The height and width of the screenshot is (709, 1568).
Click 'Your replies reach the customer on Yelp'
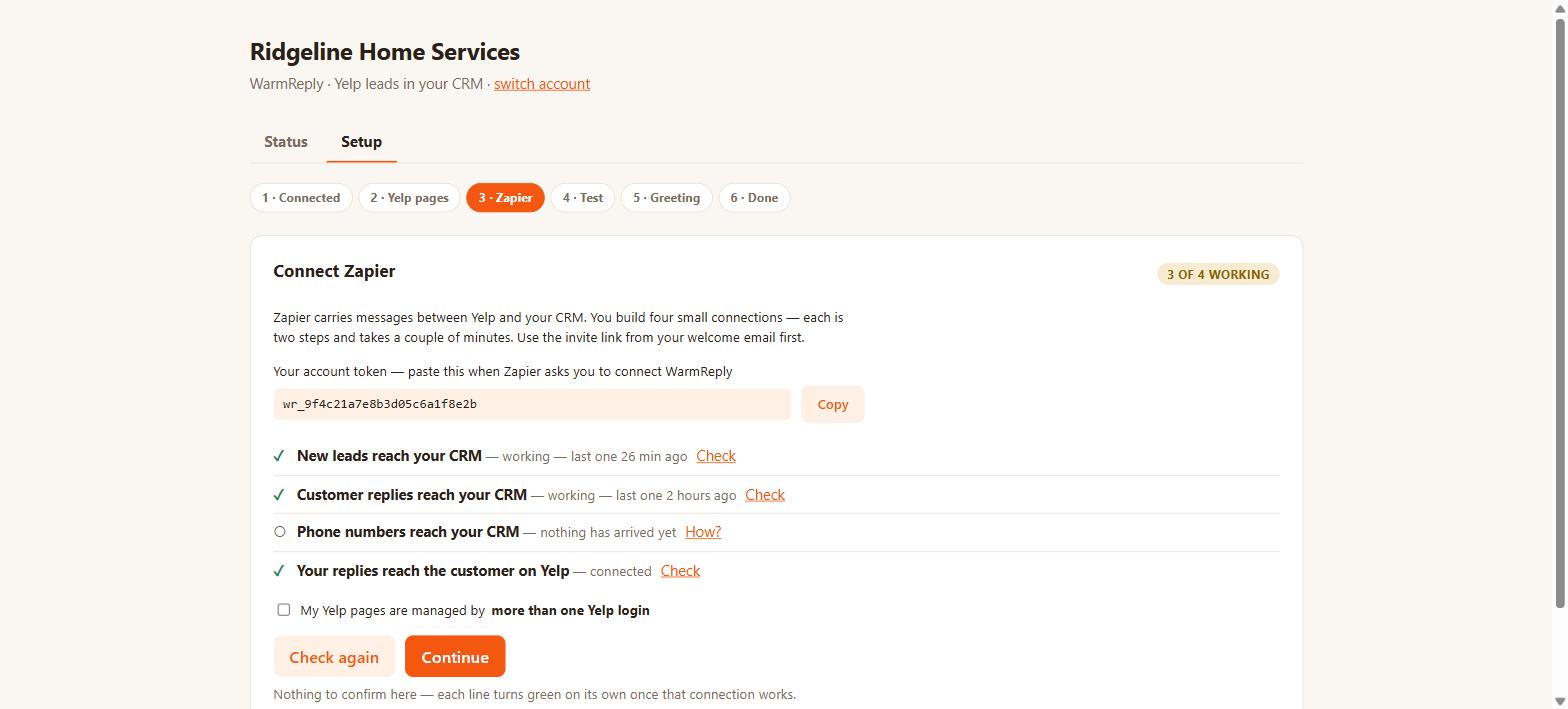433,571
